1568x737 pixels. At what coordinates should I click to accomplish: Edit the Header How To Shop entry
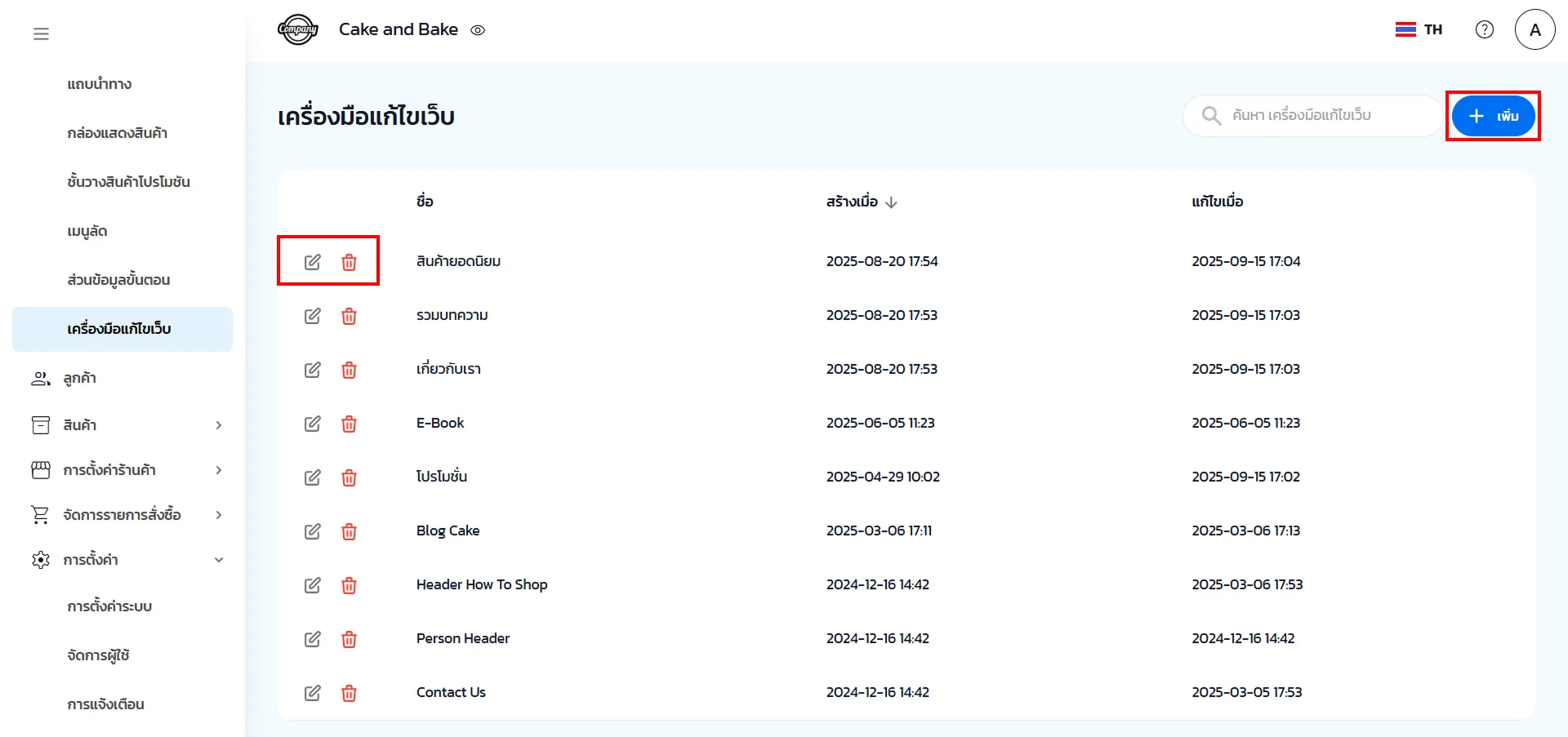[x=312, y=585]
